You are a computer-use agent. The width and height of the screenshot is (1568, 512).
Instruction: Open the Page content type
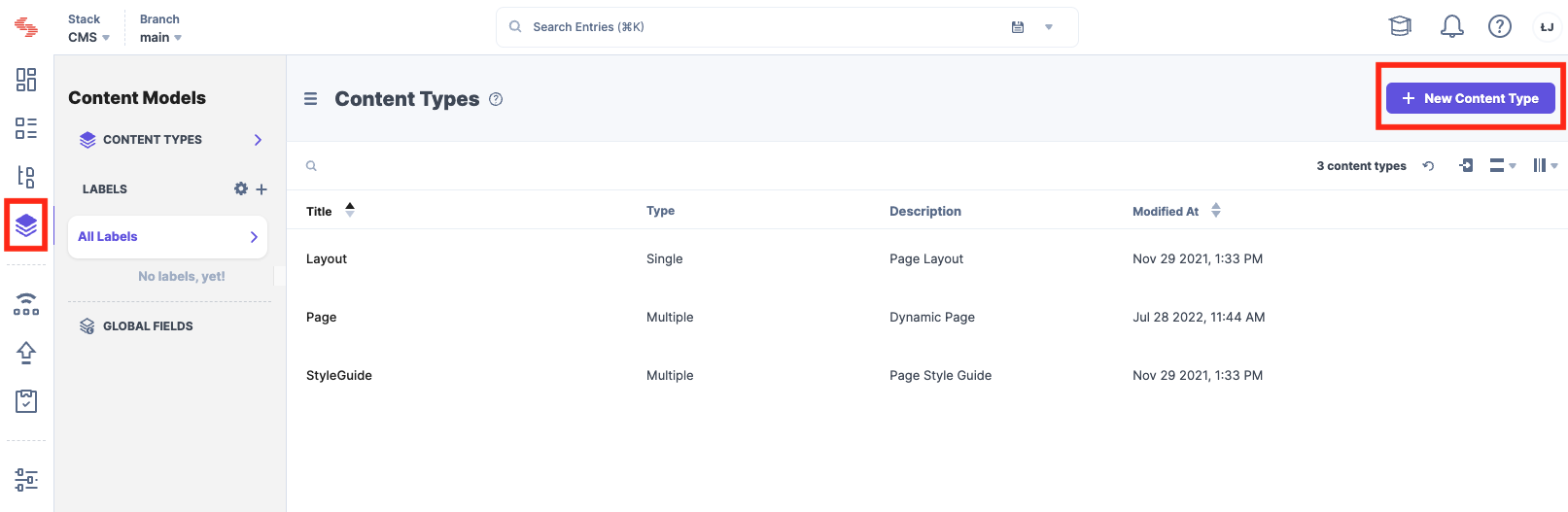click(x=322, y=317)
